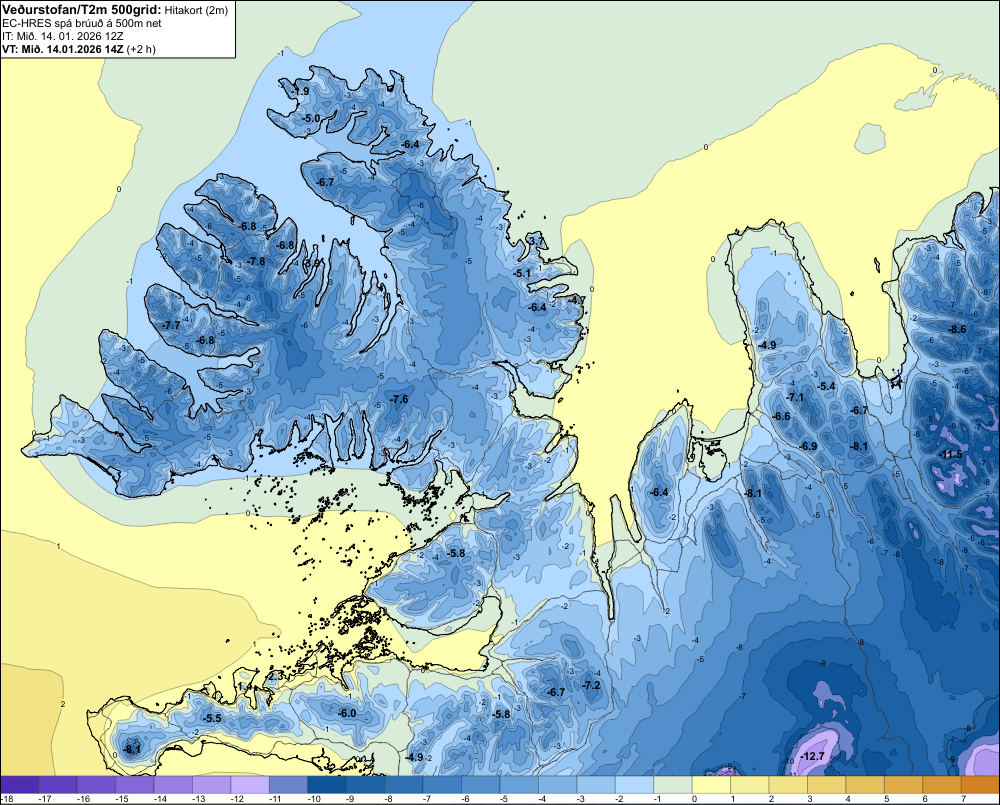Viewport: 1000px width, 805px height.
Task: Click the -18 value on the legend scale
Action: coord(6,799)
